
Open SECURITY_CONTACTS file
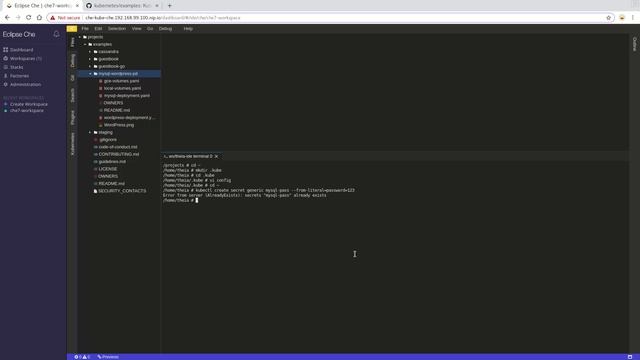tap(122, 191)
